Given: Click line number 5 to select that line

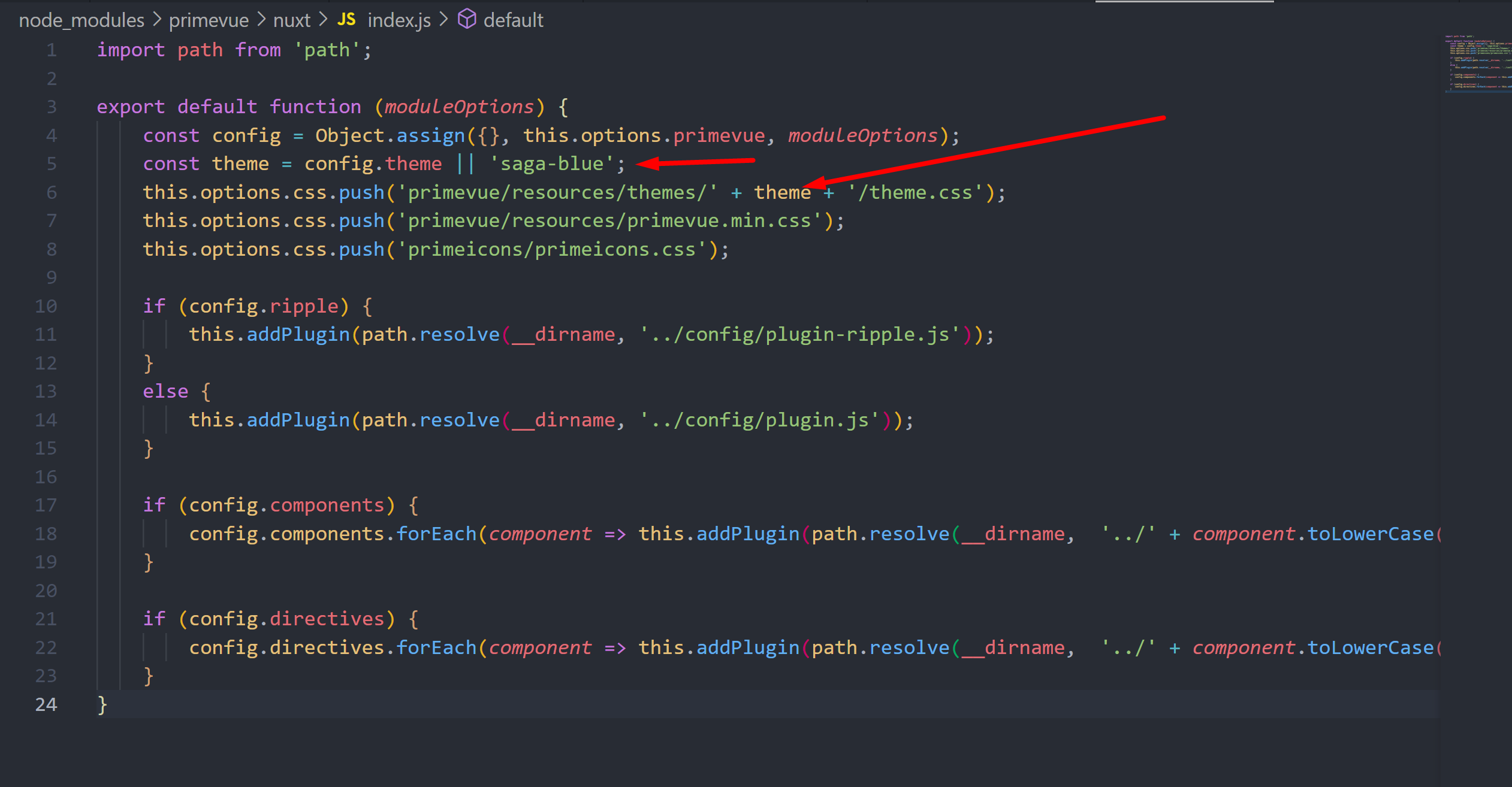Looking at the screenshot, I should click(x=51, y=164).
